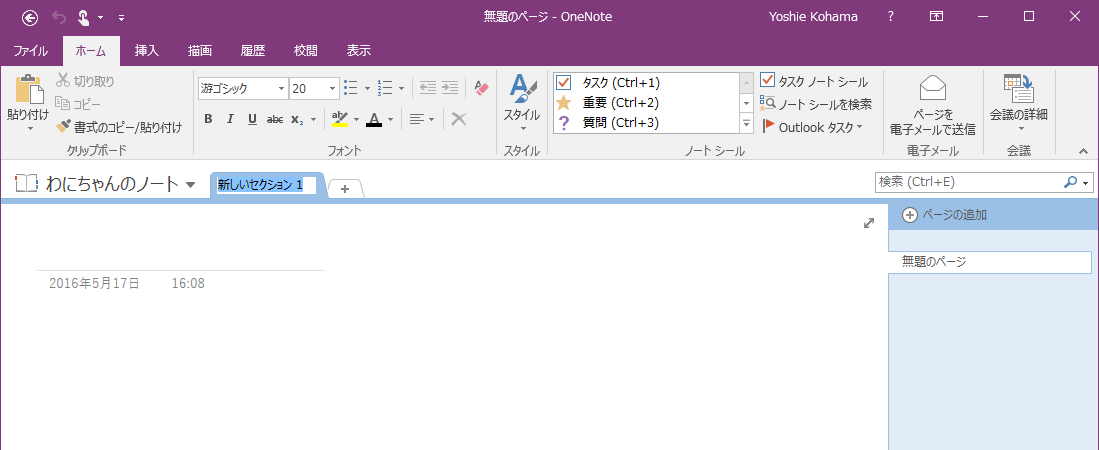Toggle Underline formatting
This screenshot has height=450, width=1099.
coord(252,119)
